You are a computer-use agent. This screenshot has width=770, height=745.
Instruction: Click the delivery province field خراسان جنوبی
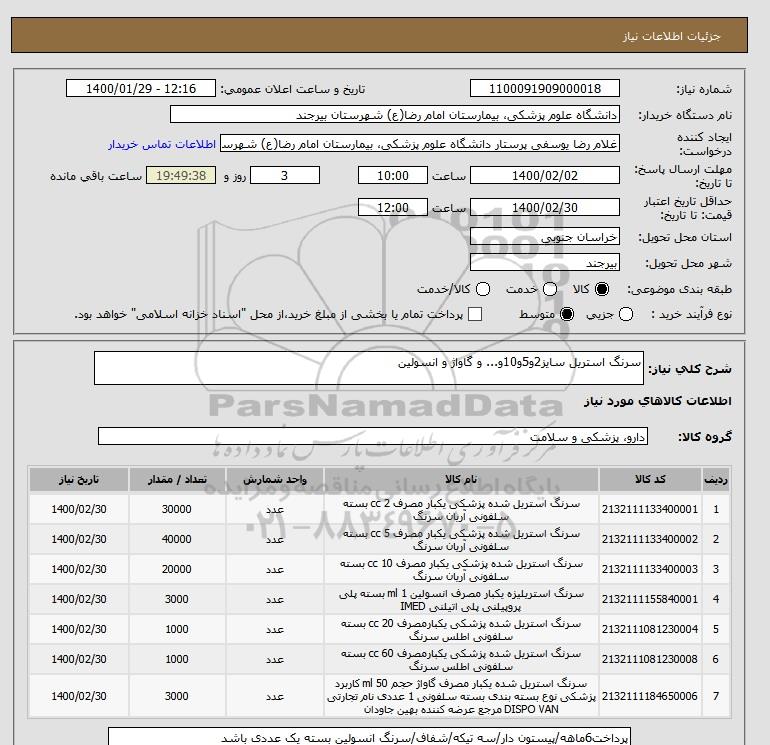click(x=545, y=237)
